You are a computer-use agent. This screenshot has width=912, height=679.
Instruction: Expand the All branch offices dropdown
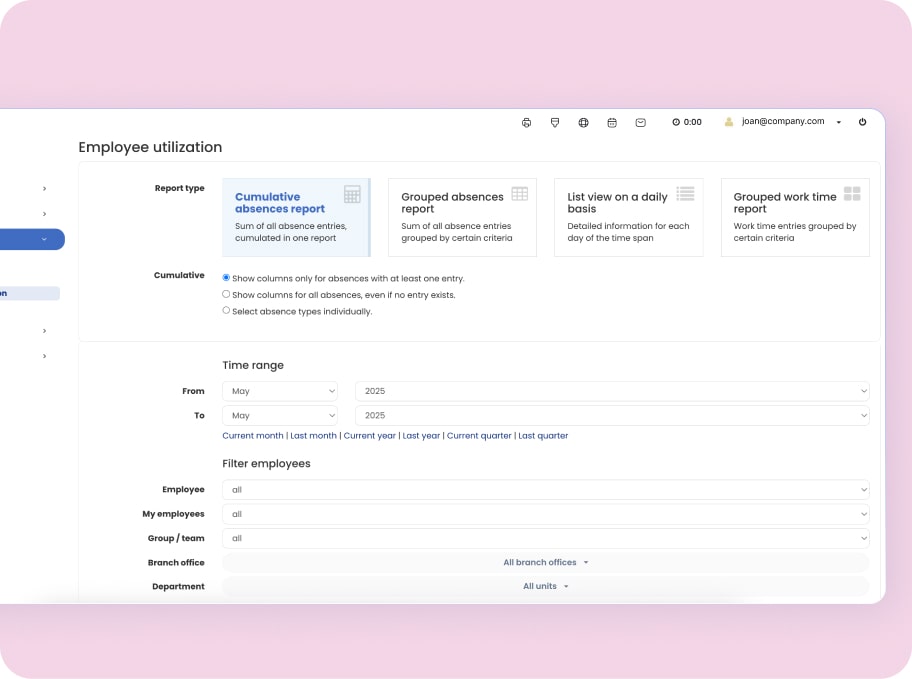[x=545, y=562]
